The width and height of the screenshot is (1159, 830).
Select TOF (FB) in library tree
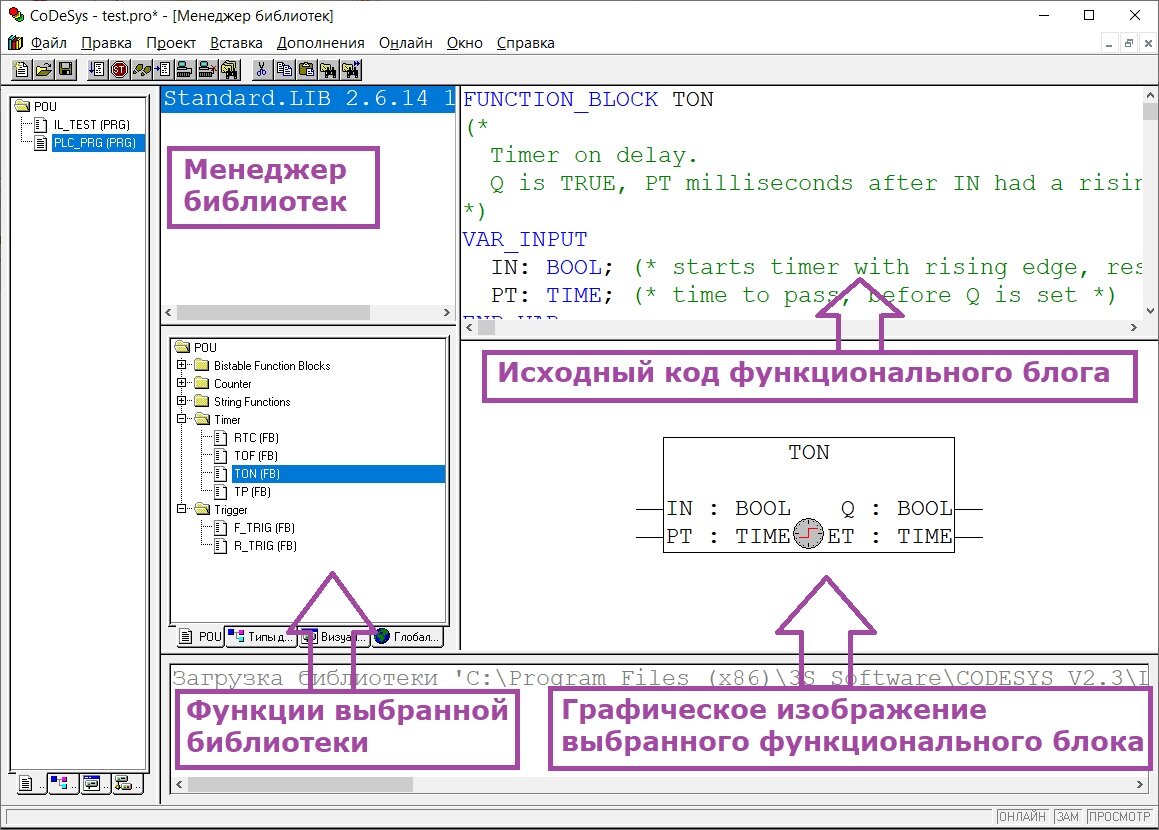point(256,455)
